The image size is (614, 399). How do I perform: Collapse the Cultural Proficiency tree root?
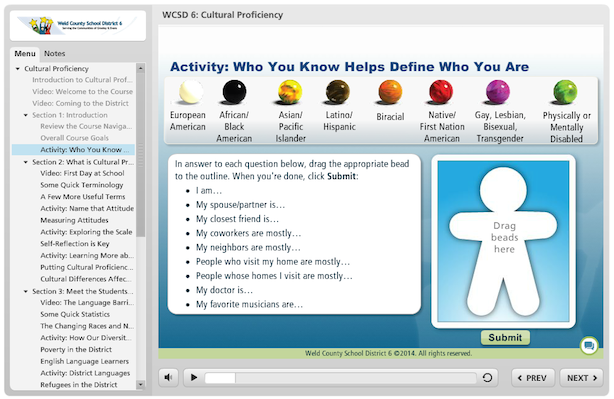pyautogui.click(x=18, y=69)
